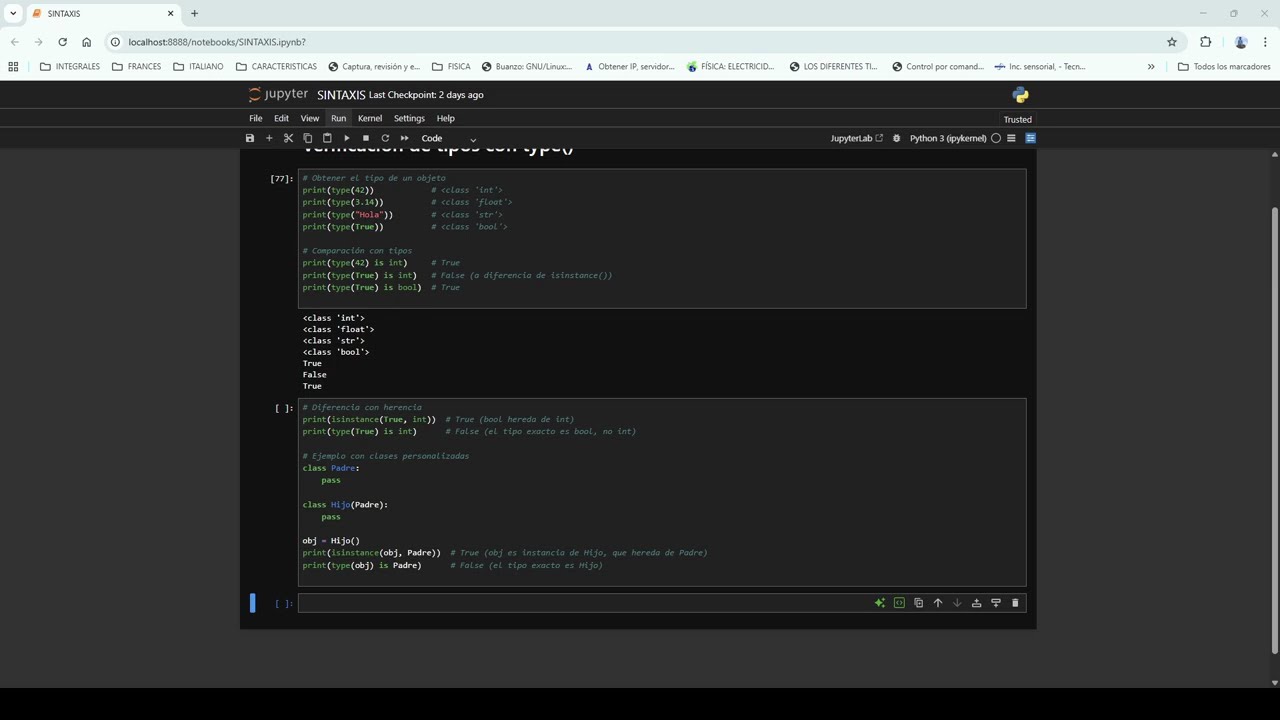Open the CARACTERISTICAS bookmark folder
This screenshot has width=1280, height=720.
tap(276, 67)
